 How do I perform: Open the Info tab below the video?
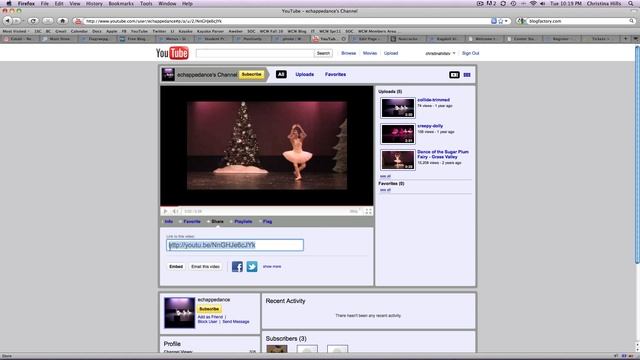tap(169, 221)
